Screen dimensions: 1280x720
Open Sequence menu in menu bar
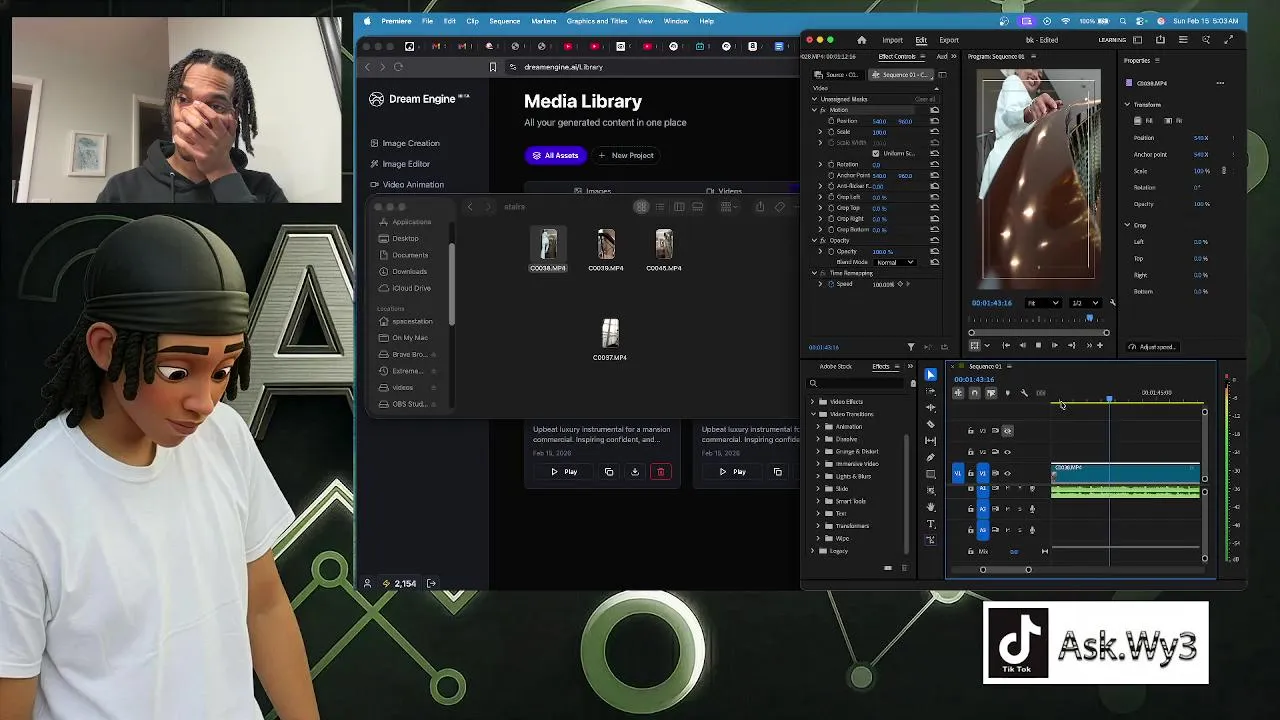click(x=504, y=21)
